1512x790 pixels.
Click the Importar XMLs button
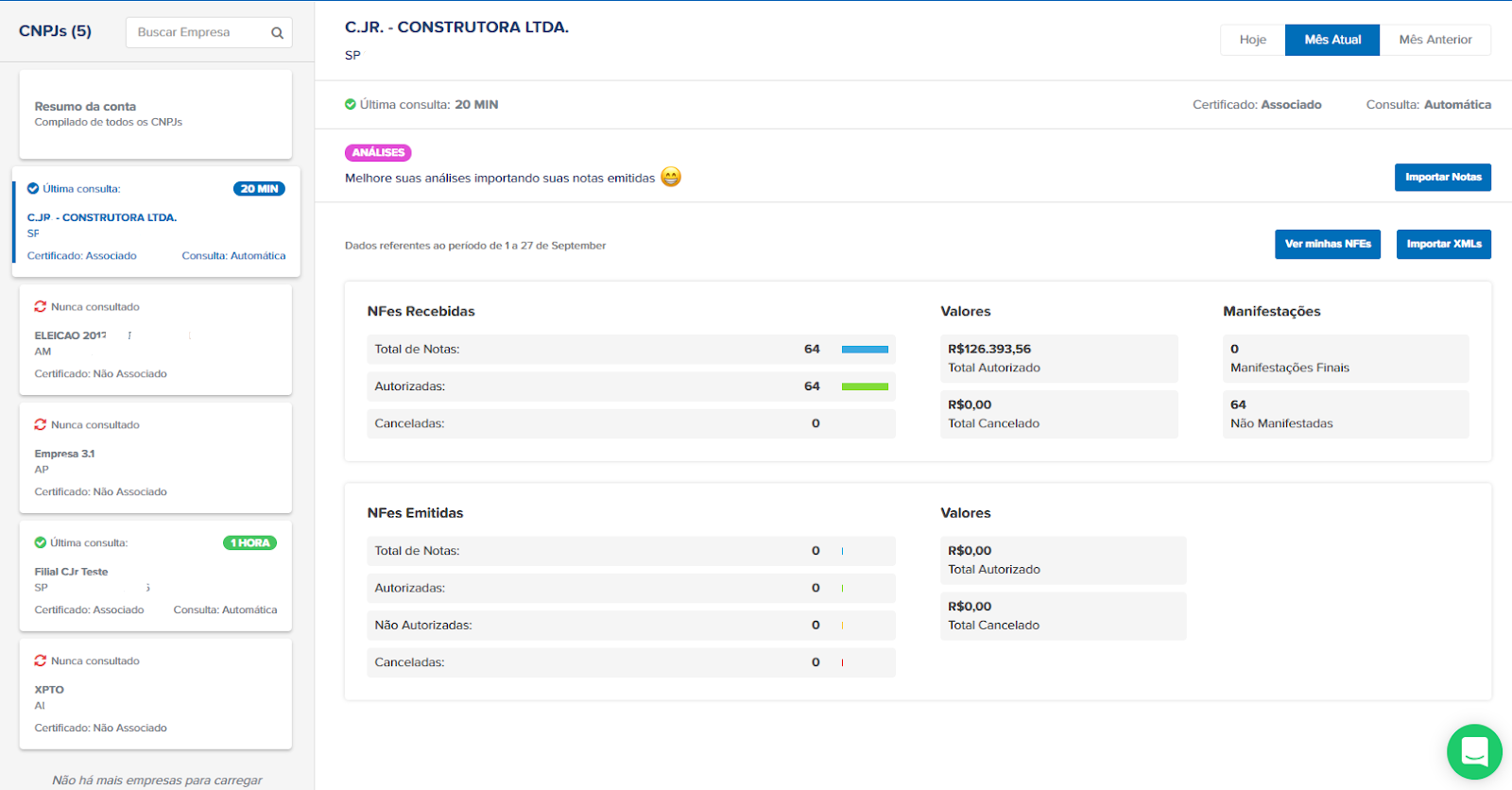click(x=1444, y=244)
